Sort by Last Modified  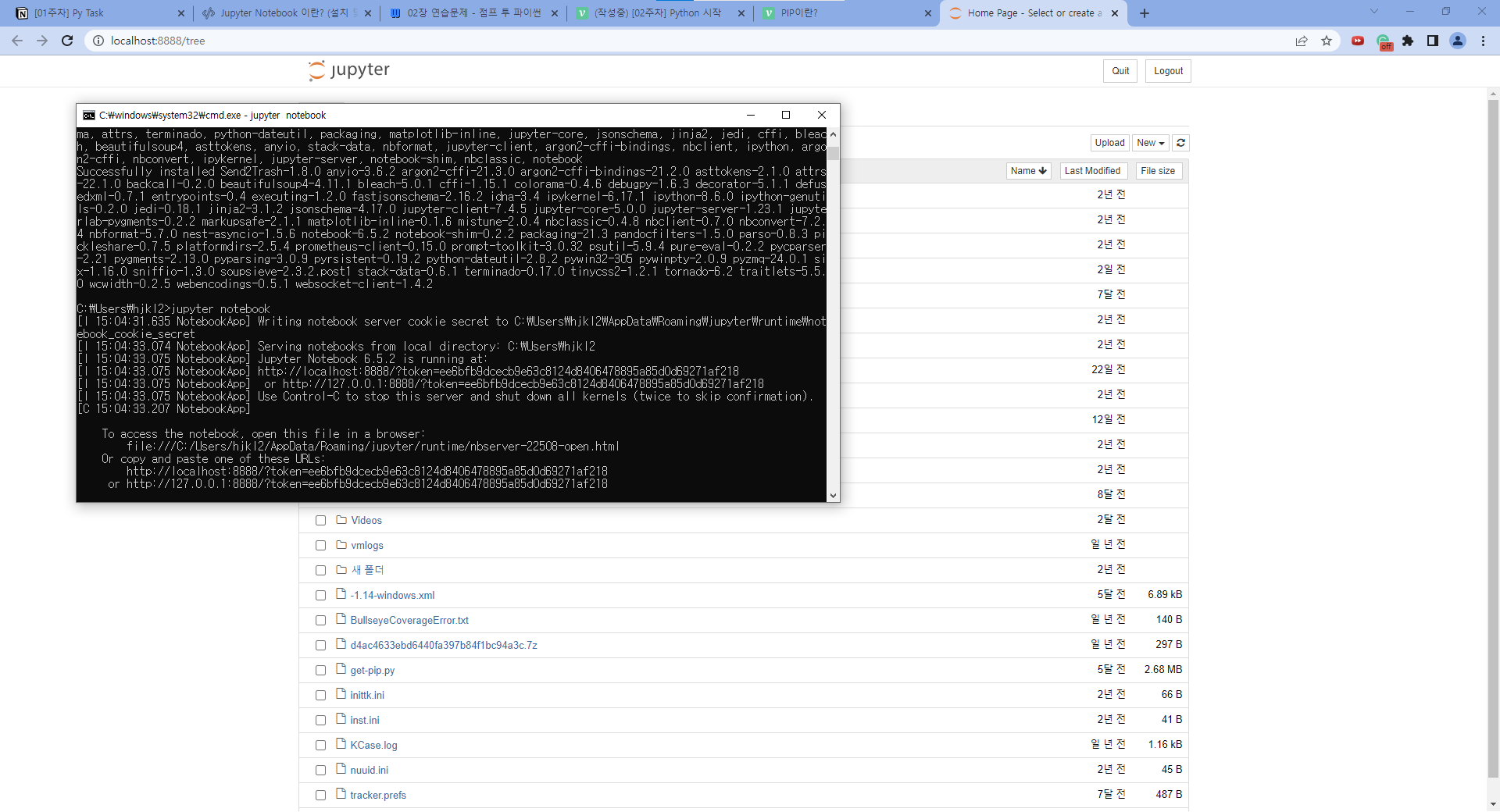[x=1092, y=171]
